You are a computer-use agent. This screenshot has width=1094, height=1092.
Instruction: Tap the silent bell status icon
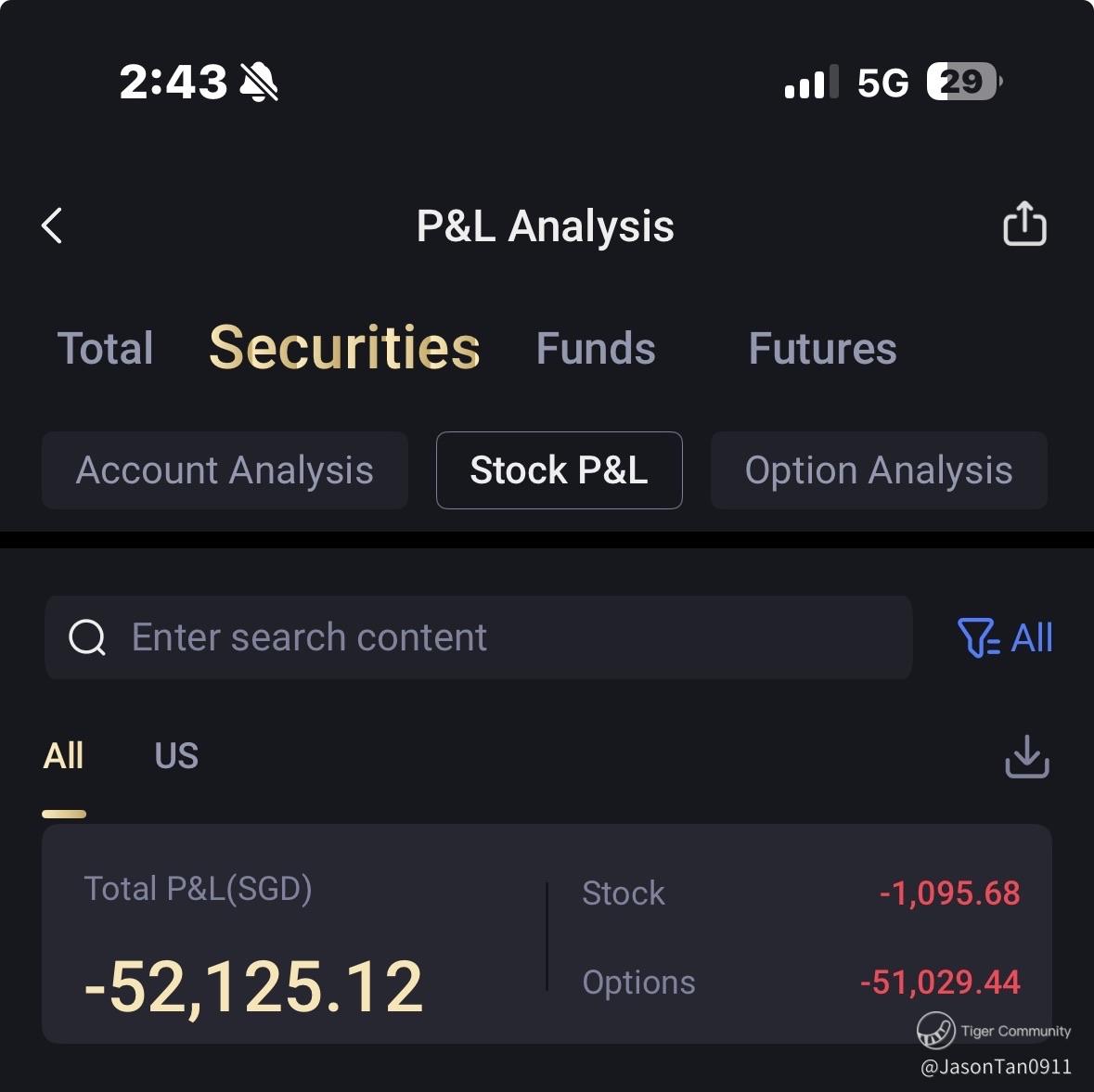[x=259, y=82]
